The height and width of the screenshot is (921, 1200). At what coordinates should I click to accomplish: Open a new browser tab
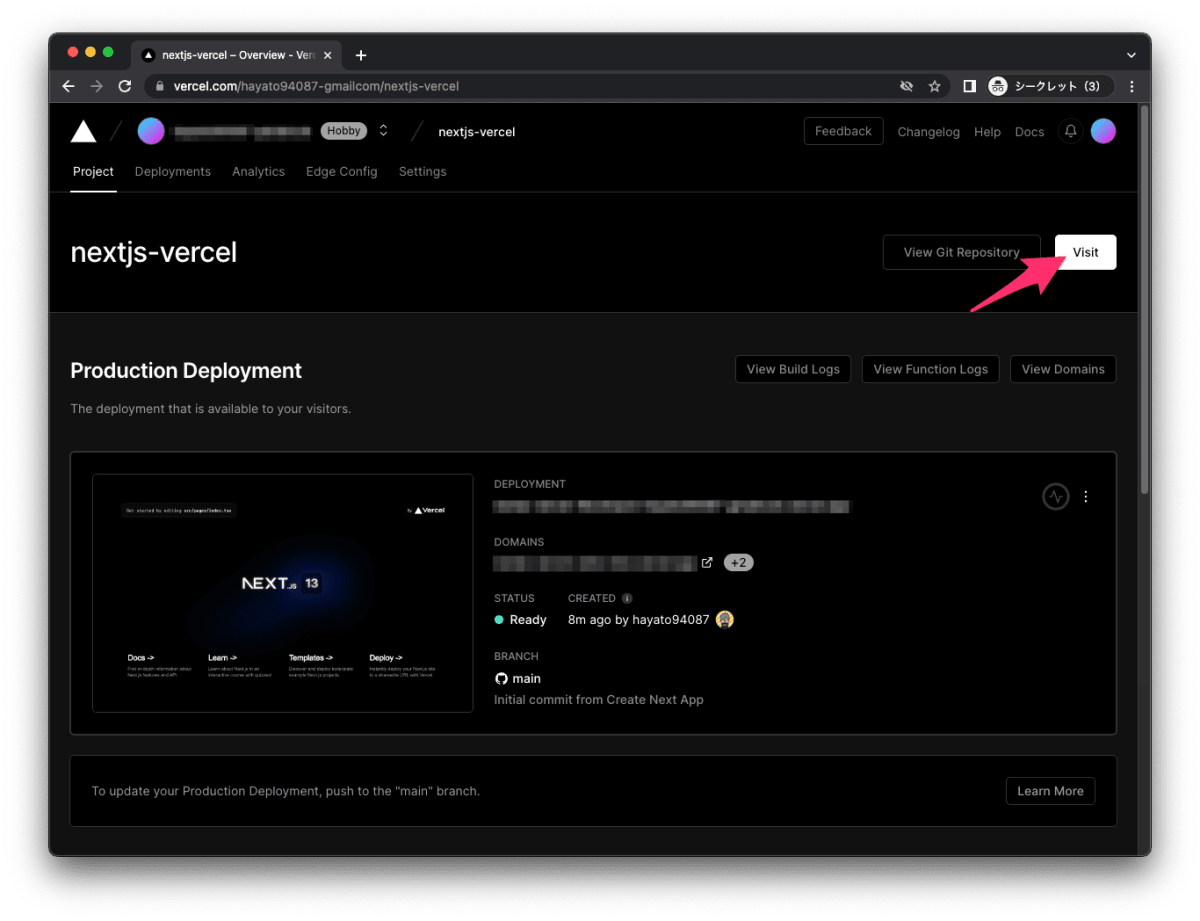pos(361,55)
